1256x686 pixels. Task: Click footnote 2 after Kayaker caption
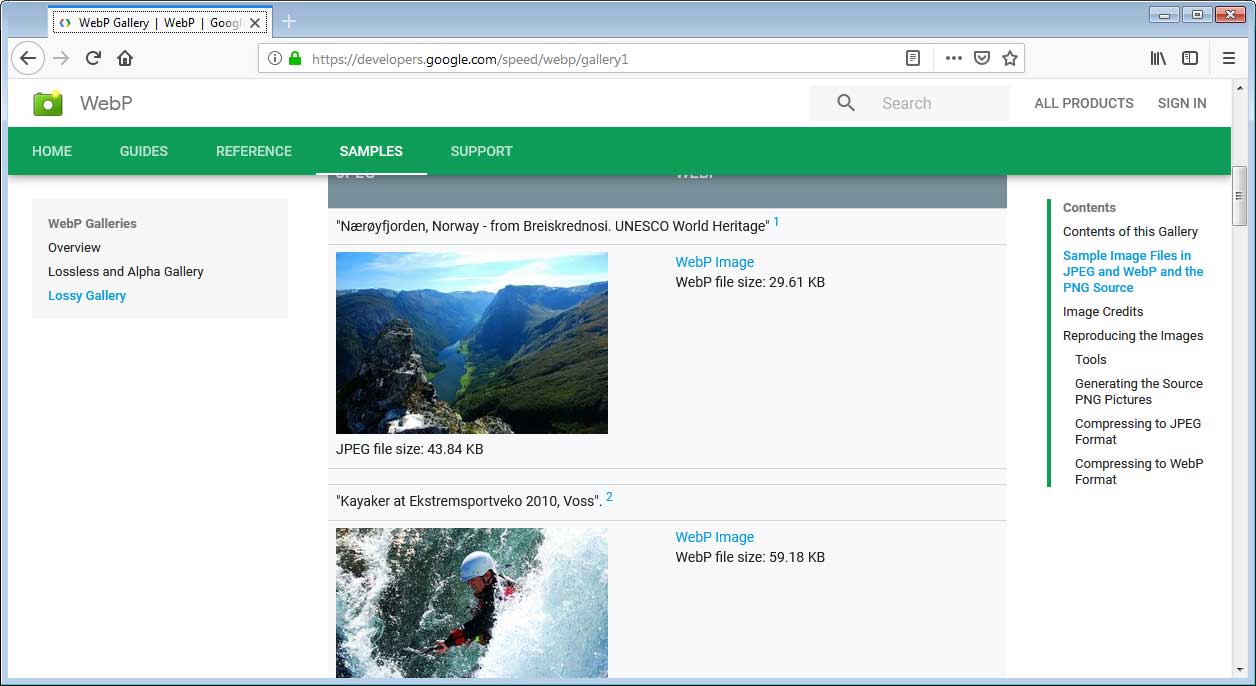tap(609, 497)
